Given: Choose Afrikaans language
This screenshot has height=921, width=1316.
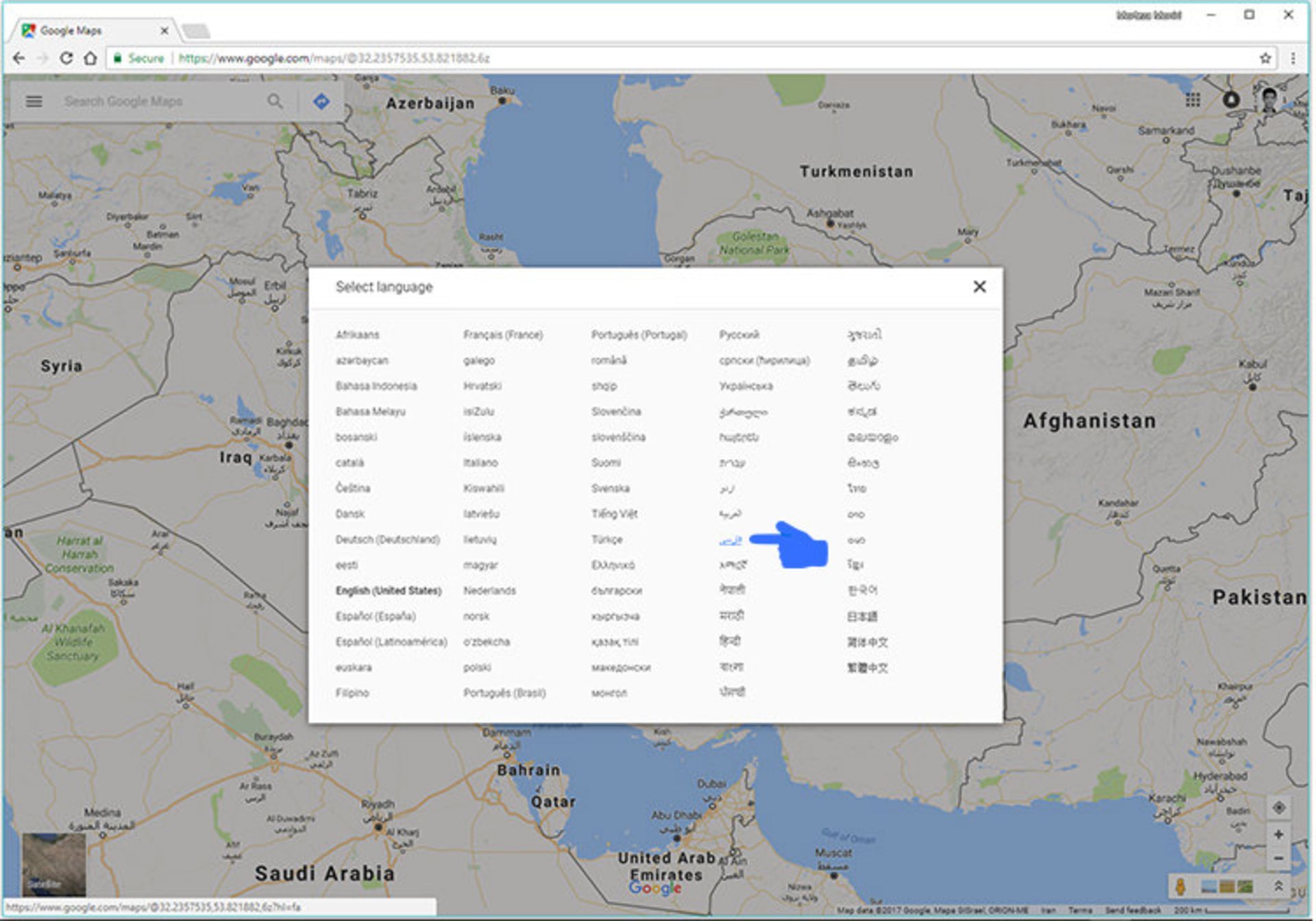Looking at the screenshot, I should pos(357,334).
